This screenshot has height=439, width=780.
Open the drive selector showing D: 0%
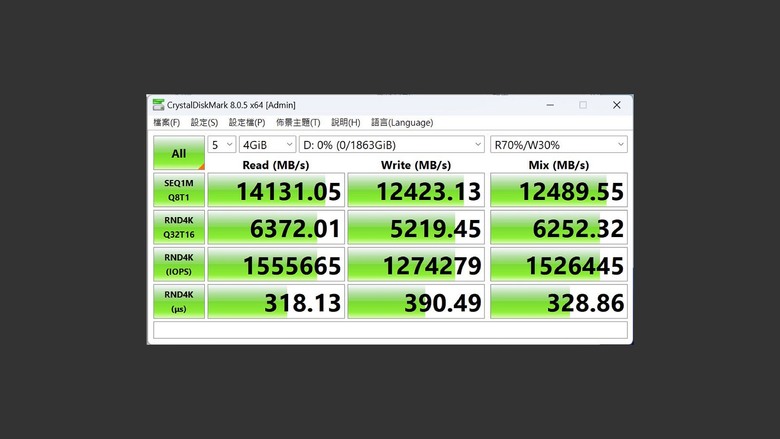tap(391, 145)
